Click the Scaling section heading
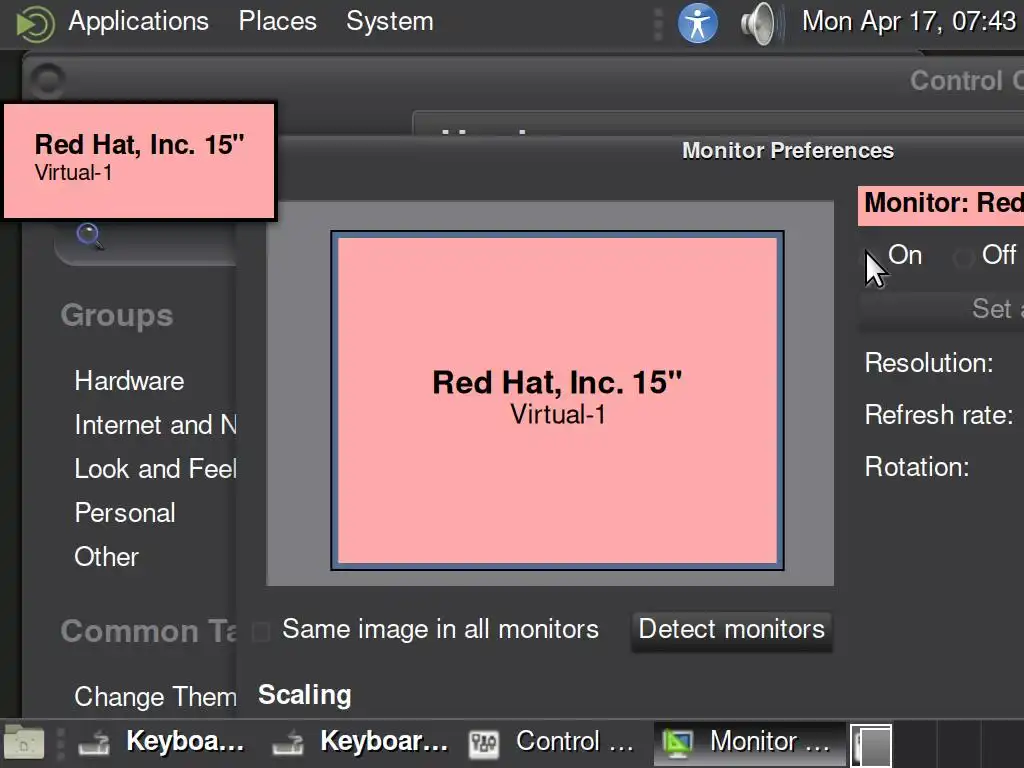The height and width of the screenshot is (768, 1024). click(304, 695)
